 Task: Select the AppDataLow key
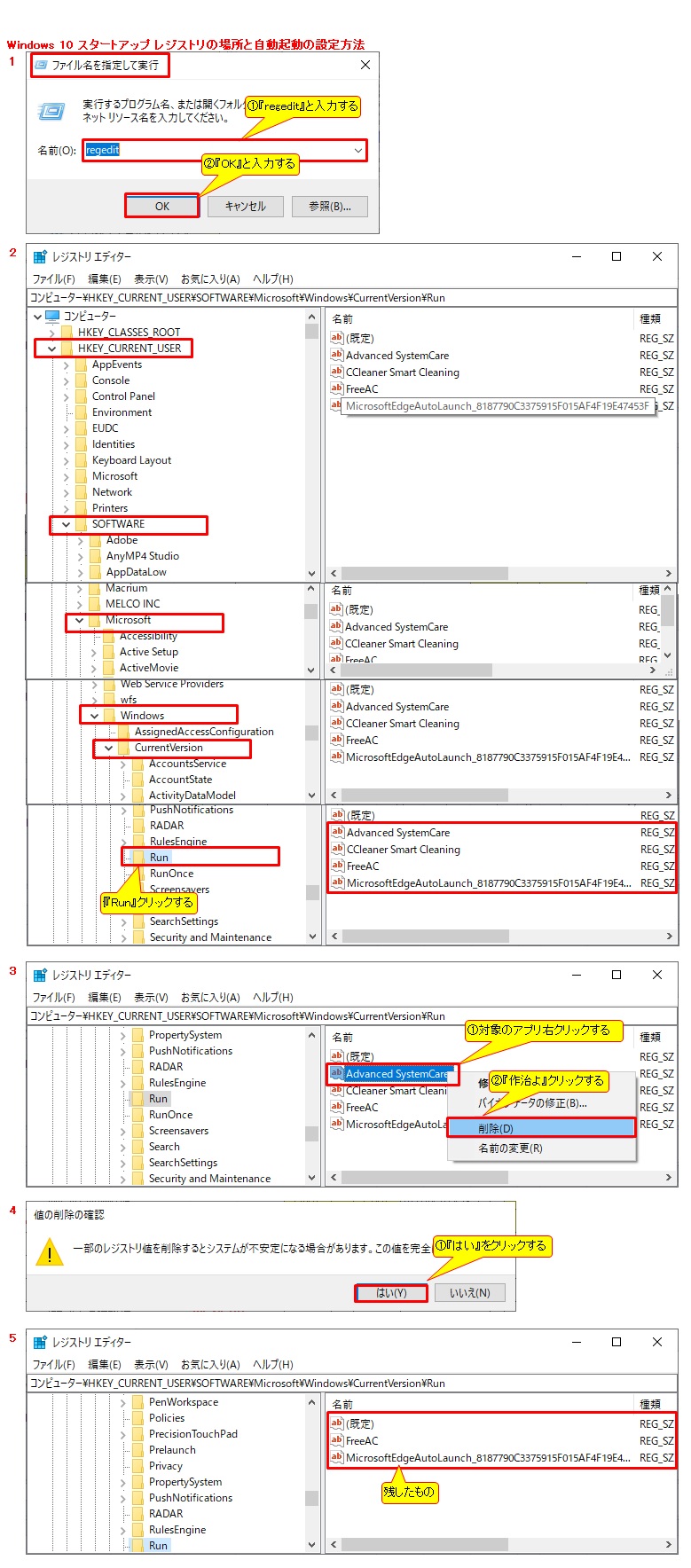136,572
